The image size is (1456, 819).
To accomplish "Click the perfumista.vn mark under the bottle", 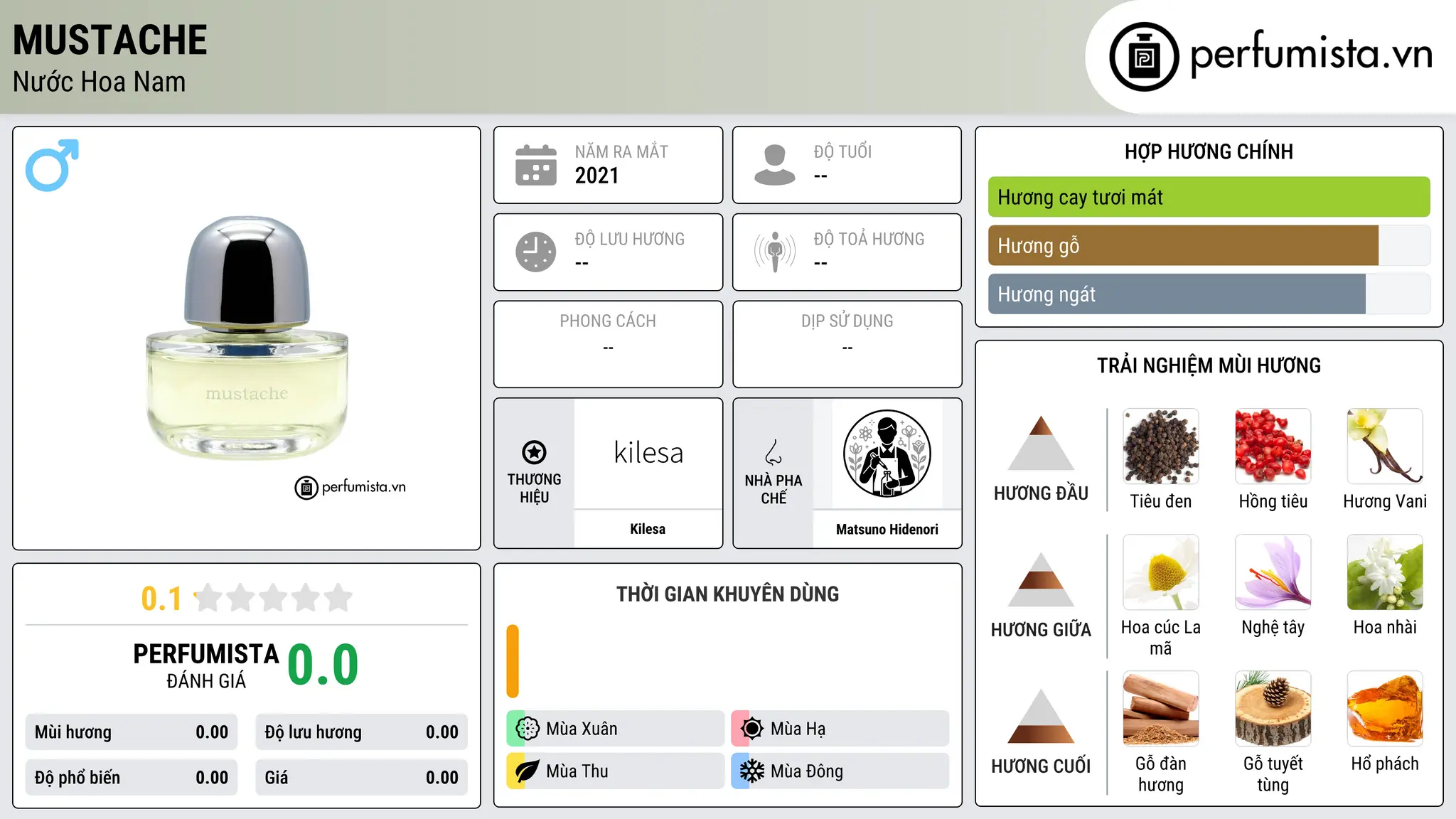I will pyautogui.click(x=350, y=487).
